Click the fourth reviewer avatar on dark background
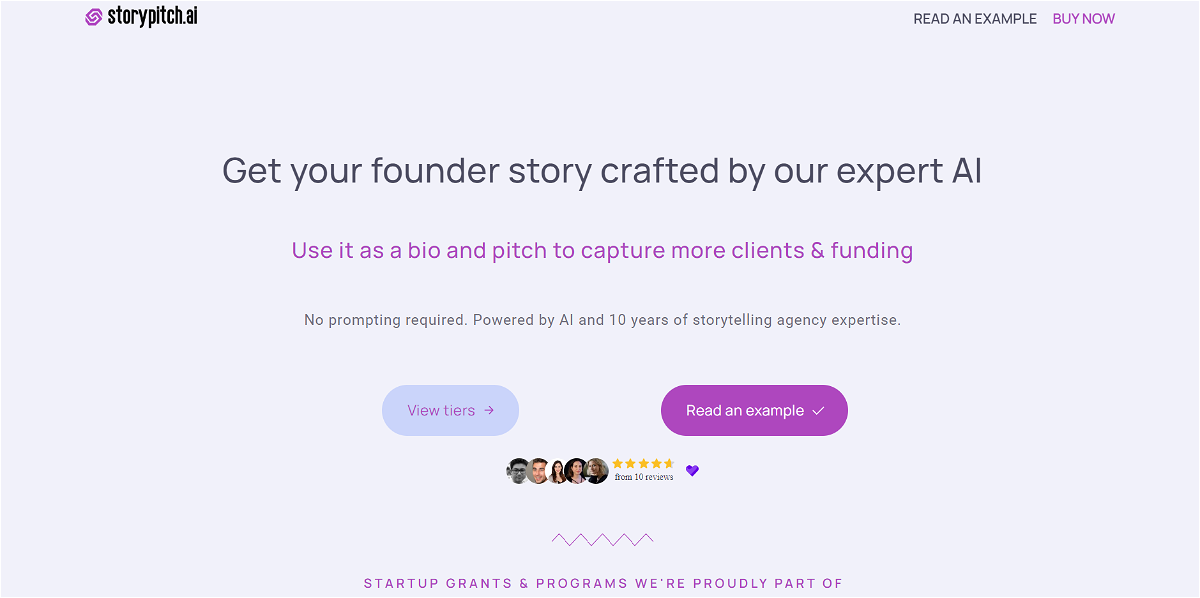Viewport: 1200px width, 598px height. pyautogui.click(x=576, y=471)
